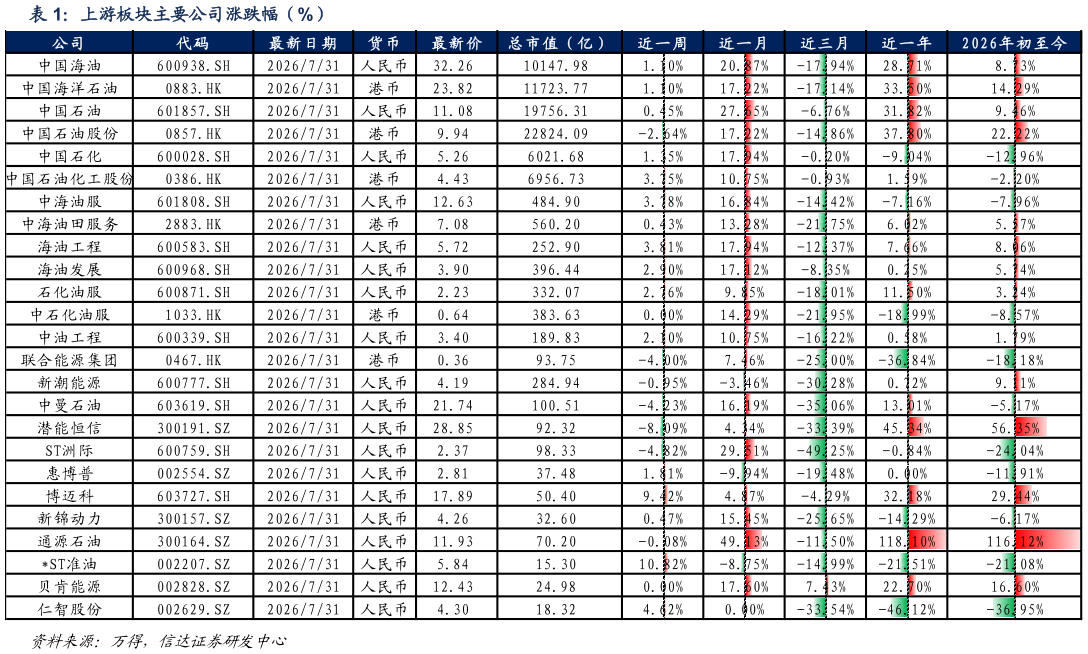This screenshot has height=654, width=1088.
Task: Click 联合能源集团 one-year value -36.84%
Action: pos(906,360)
